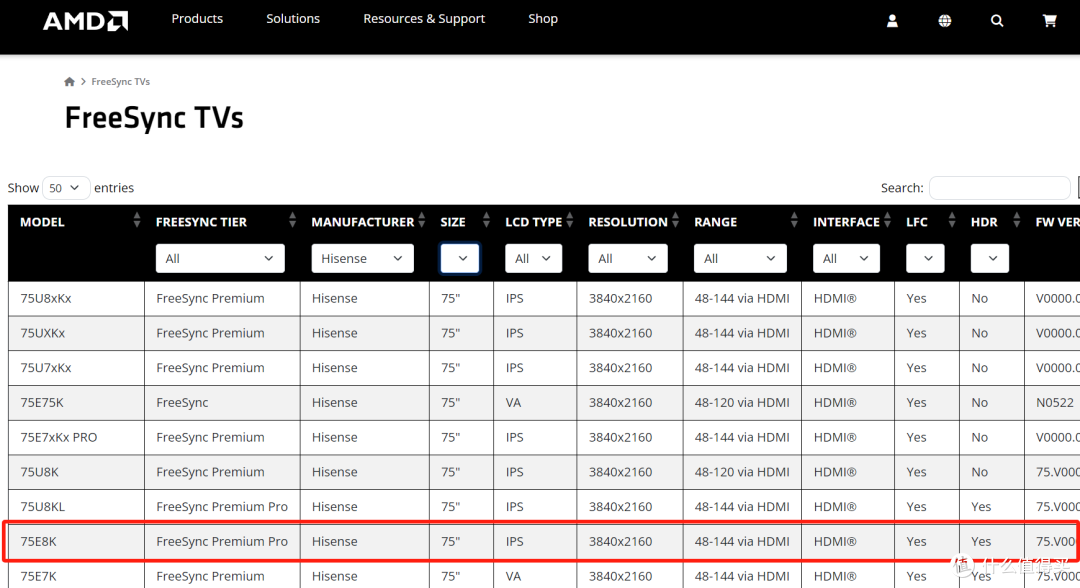This screenshot has height=588, width=1080.
Task: Open the search magnifier icon
Action: click(x=997, y=21)
